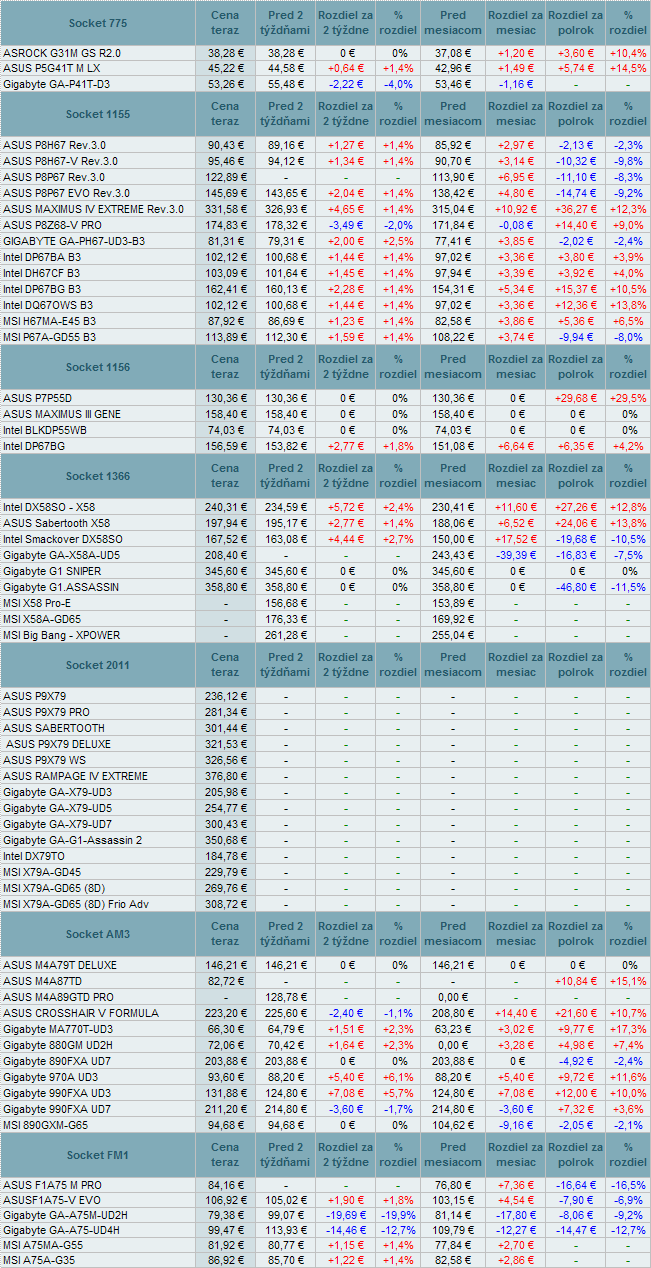The height and width of the screenshot is (1268, 651).
Task: Select ASUS M4A87TD row name
Action: (x=42, y=981)
